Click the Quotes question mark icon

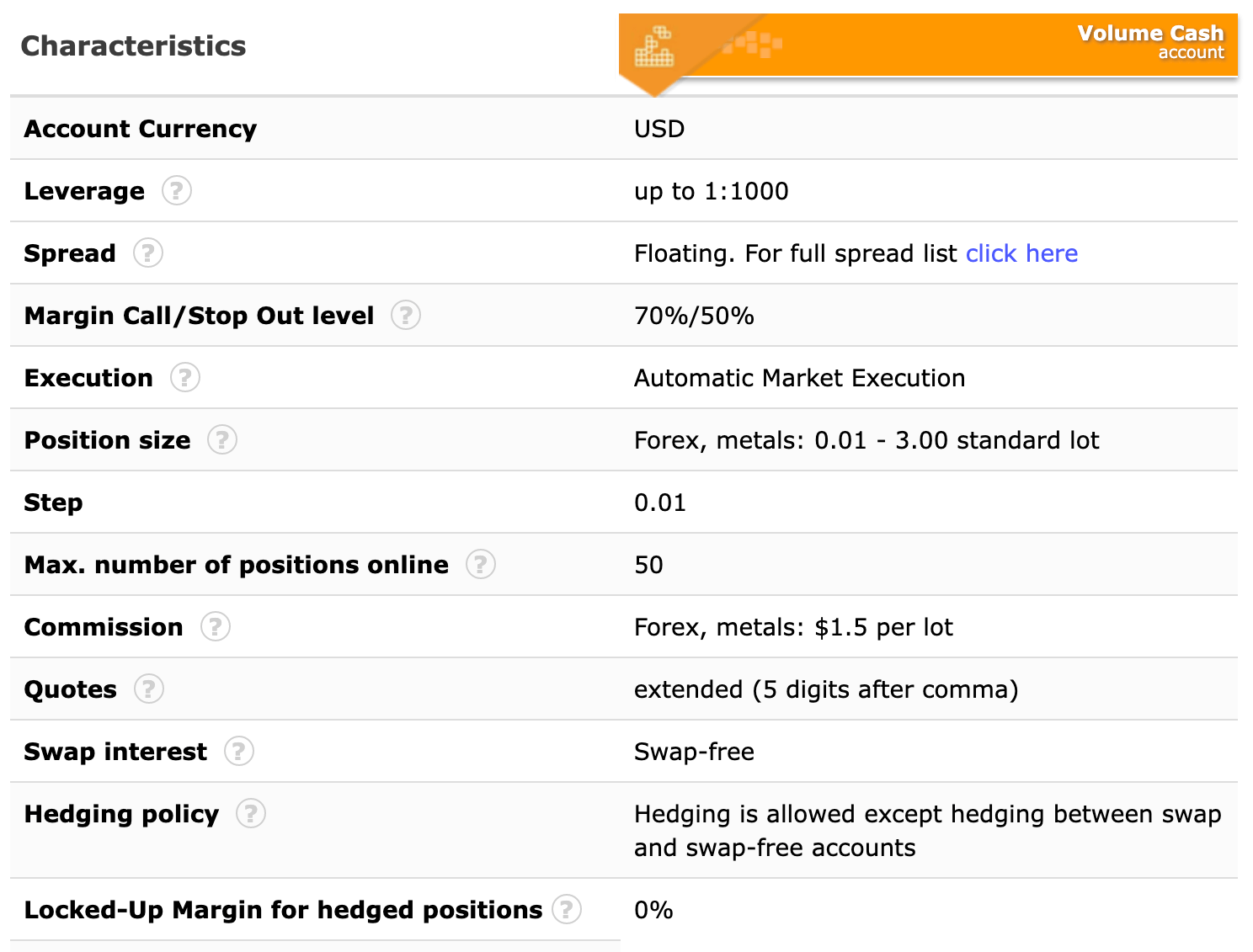149,689
